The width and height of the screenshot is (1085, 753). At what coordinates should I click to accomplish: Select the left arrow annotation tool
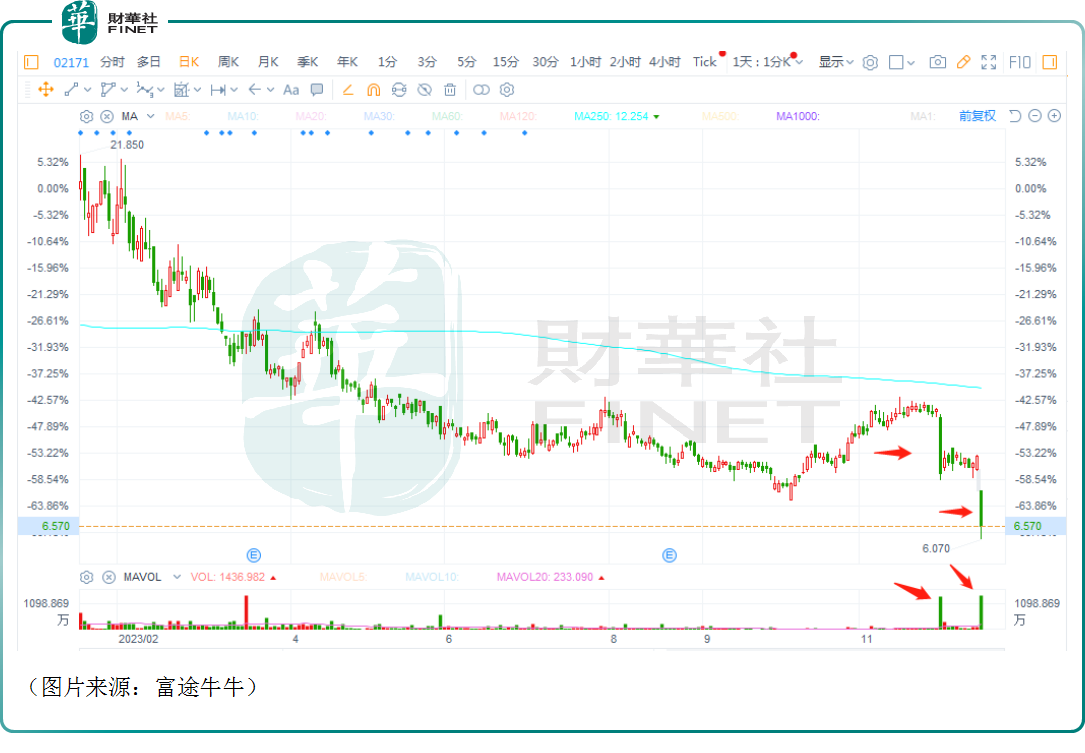(x=255, y=89)
